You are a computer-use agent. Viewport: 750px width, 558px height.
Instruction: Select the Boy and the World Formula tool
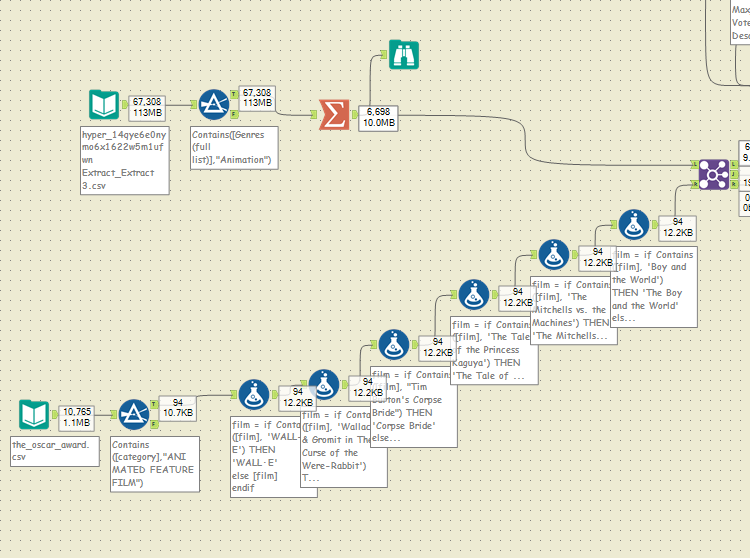tap(633, 224)
